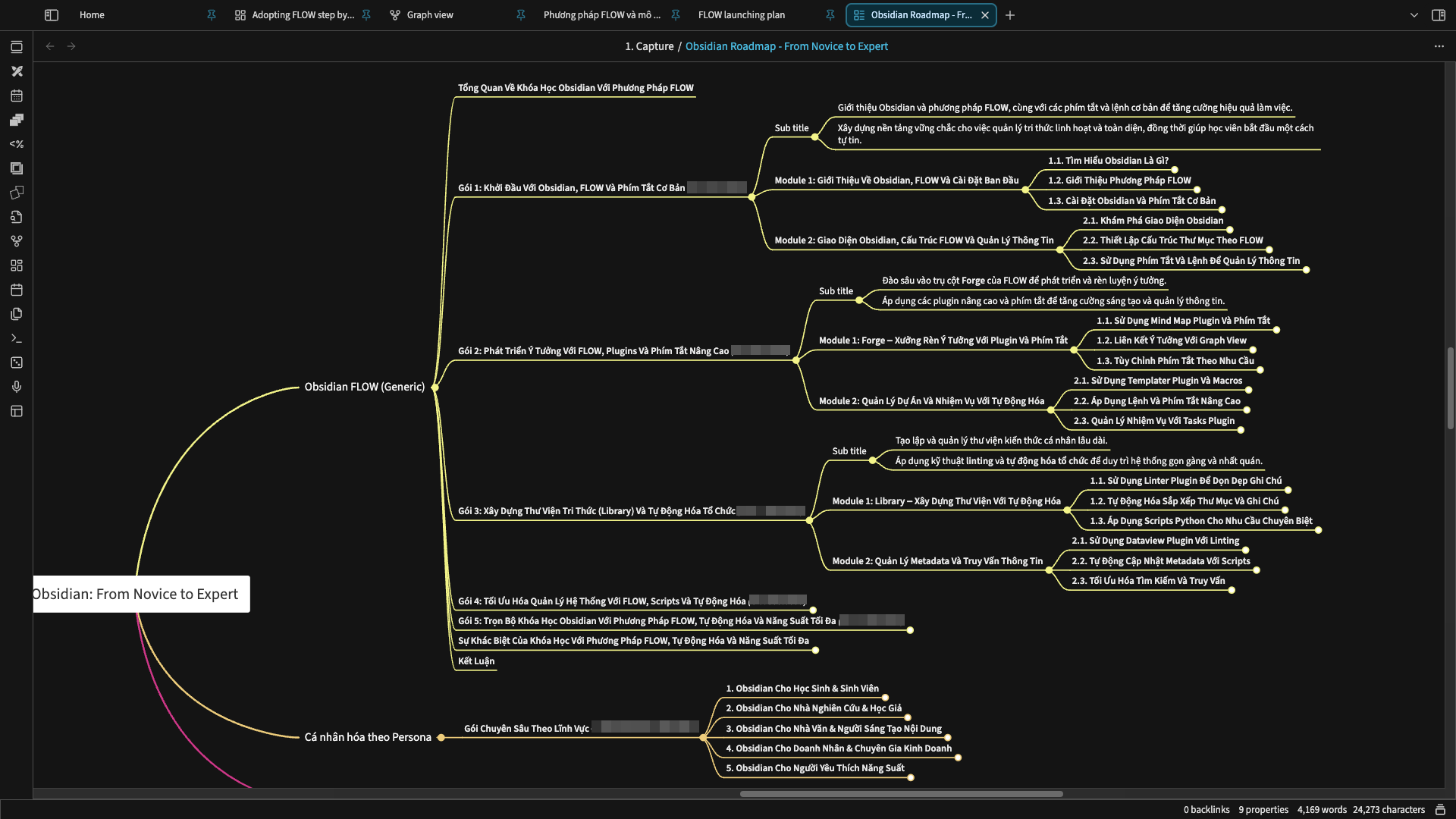Open the command palette terminal icon
This screenshot has width=1456, height=819.
[17, 338]
